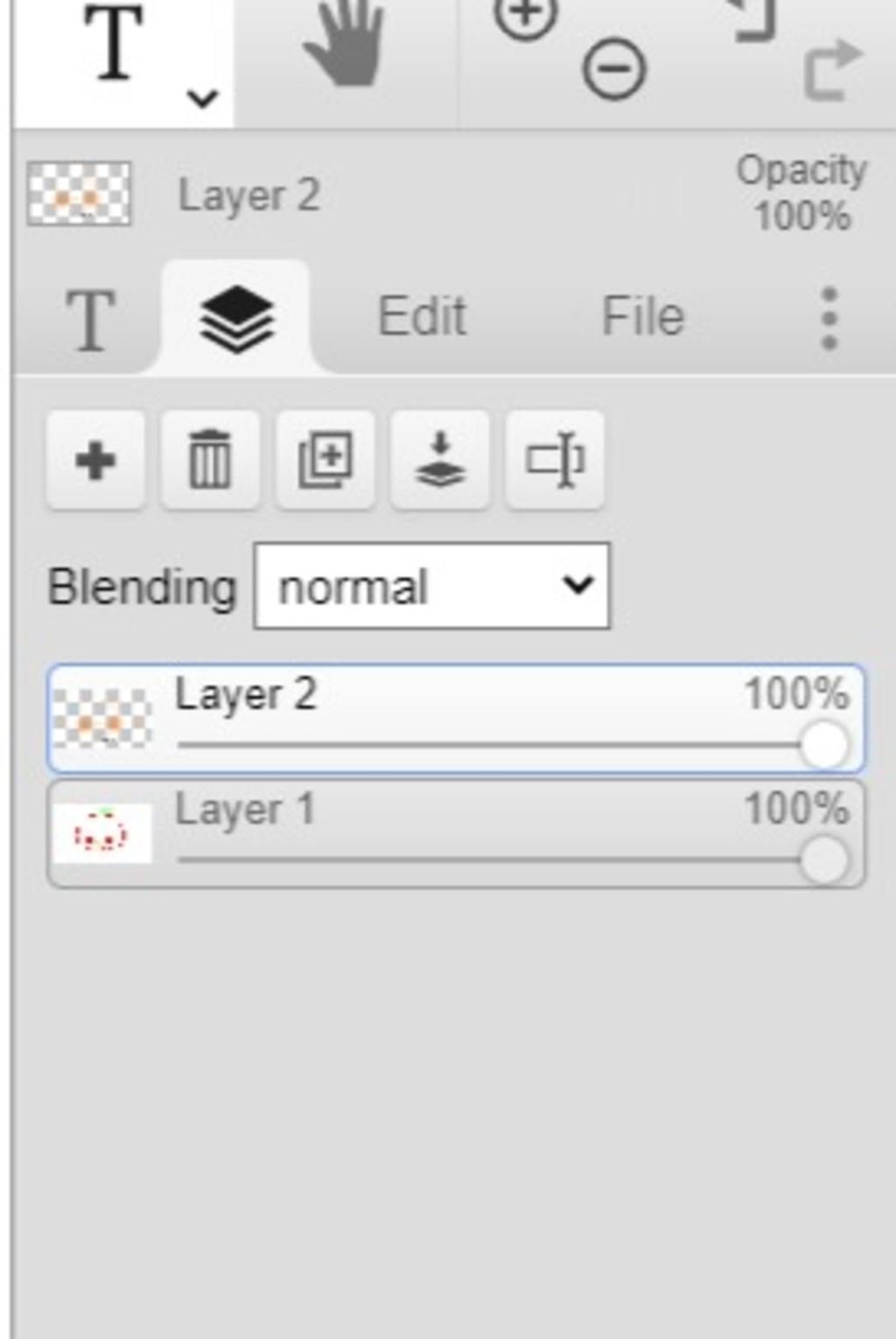The width and height of the screenshot is (896, 1339).
Task: Add a new layer with plus button
Action: (x=95, y=459)
